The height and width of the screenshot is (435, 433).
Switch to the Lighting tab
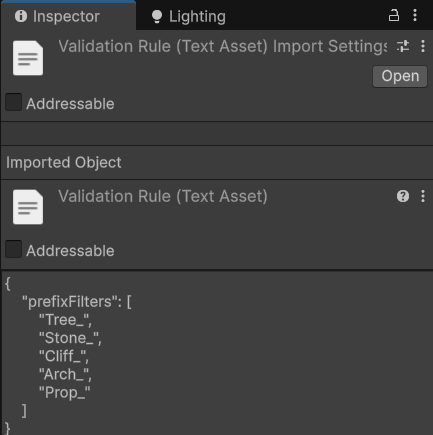(x=189, y=16)
